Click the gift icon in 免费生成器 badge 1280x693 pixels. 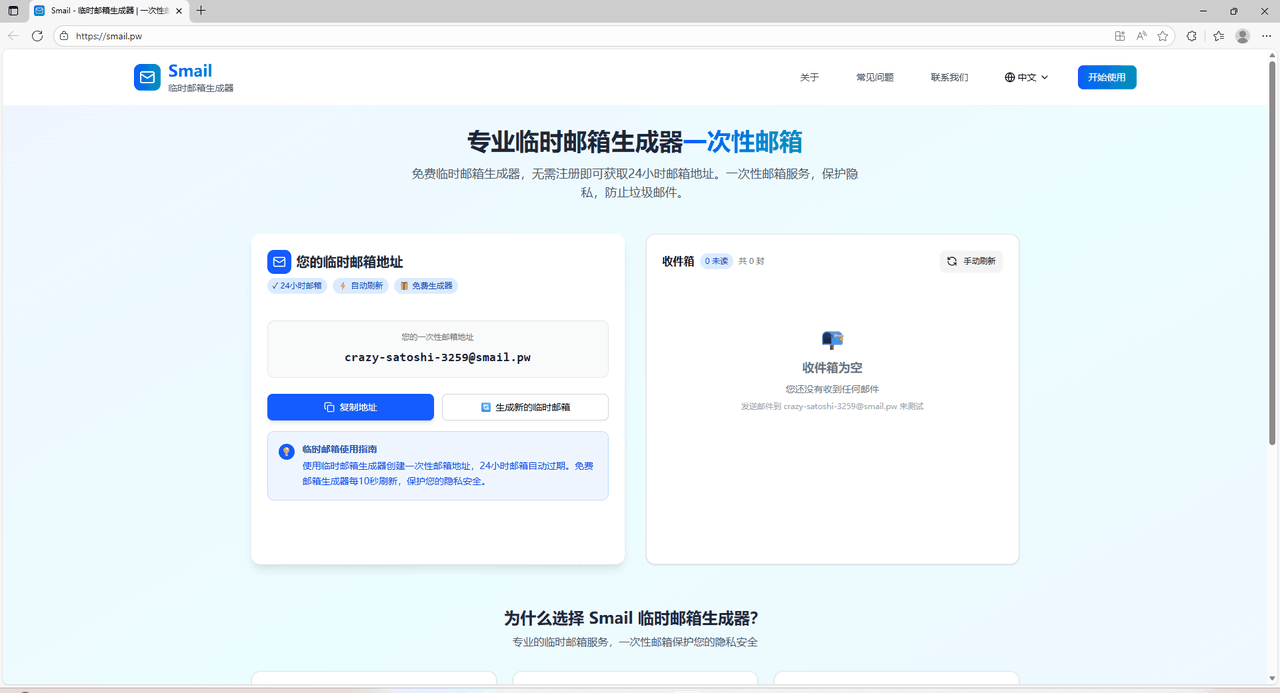[x=404, y=286]
